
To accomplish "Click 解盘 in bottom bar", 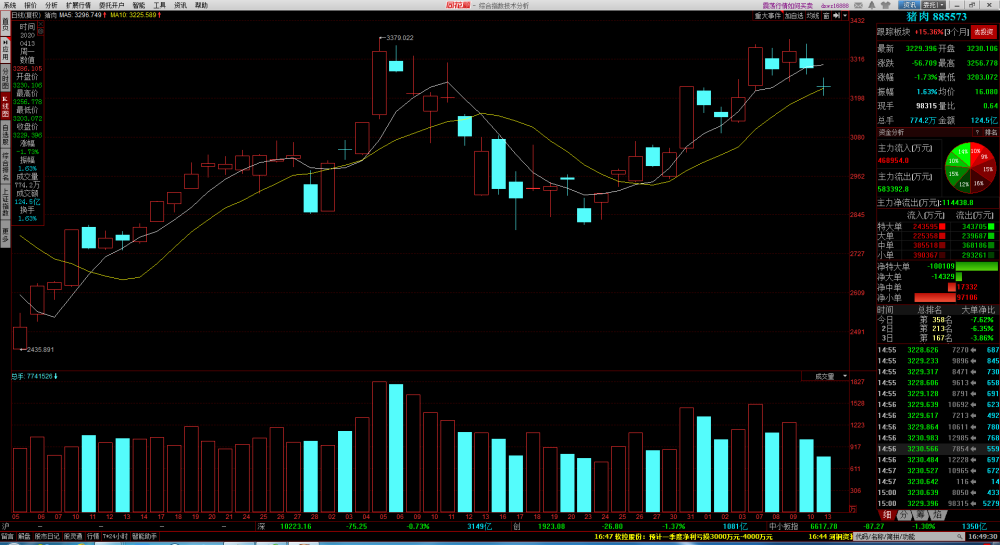I will click(x=24, y=537).
